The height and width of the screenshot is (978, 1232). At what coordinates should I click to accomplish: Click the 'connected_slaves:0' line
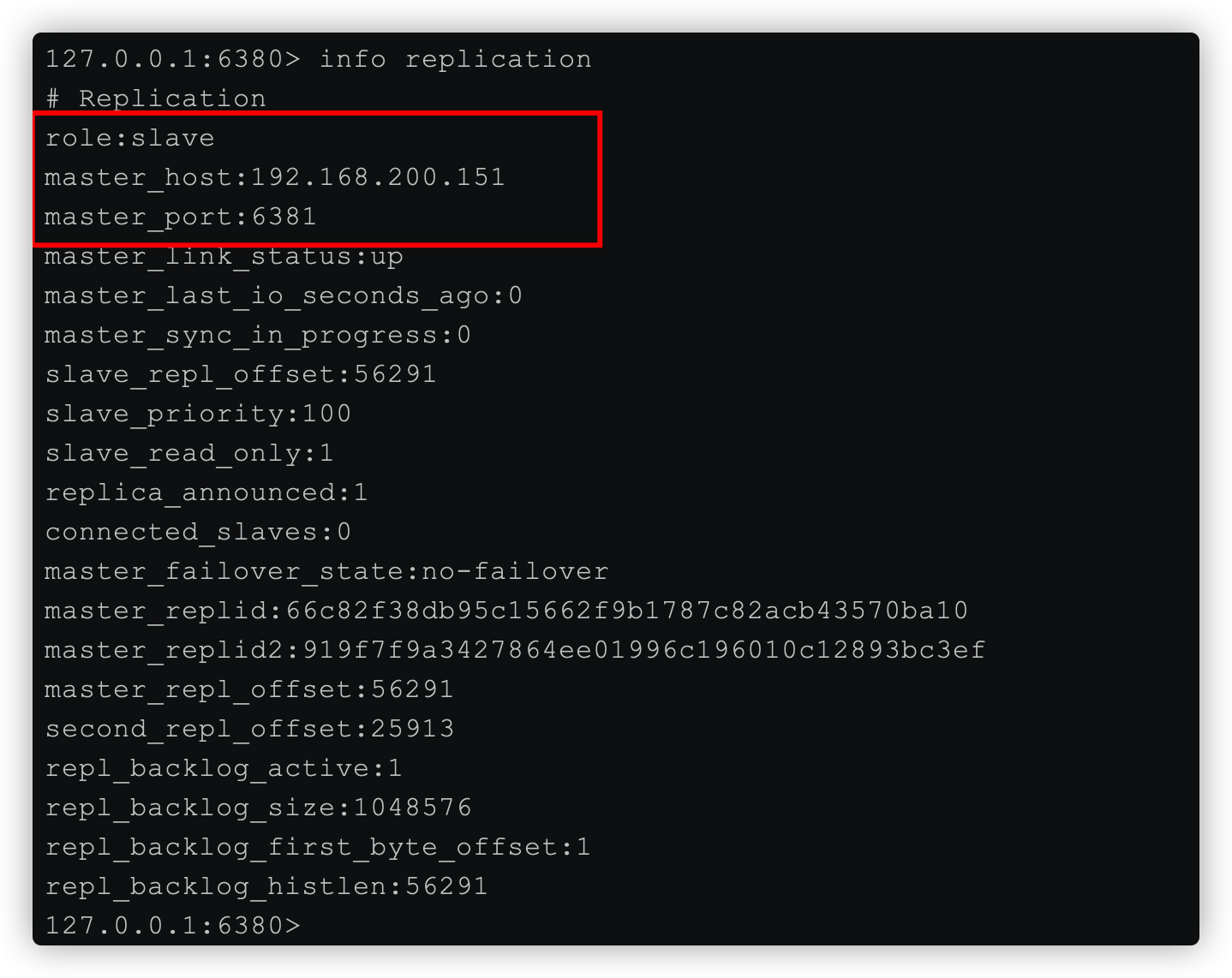[198, 532]
